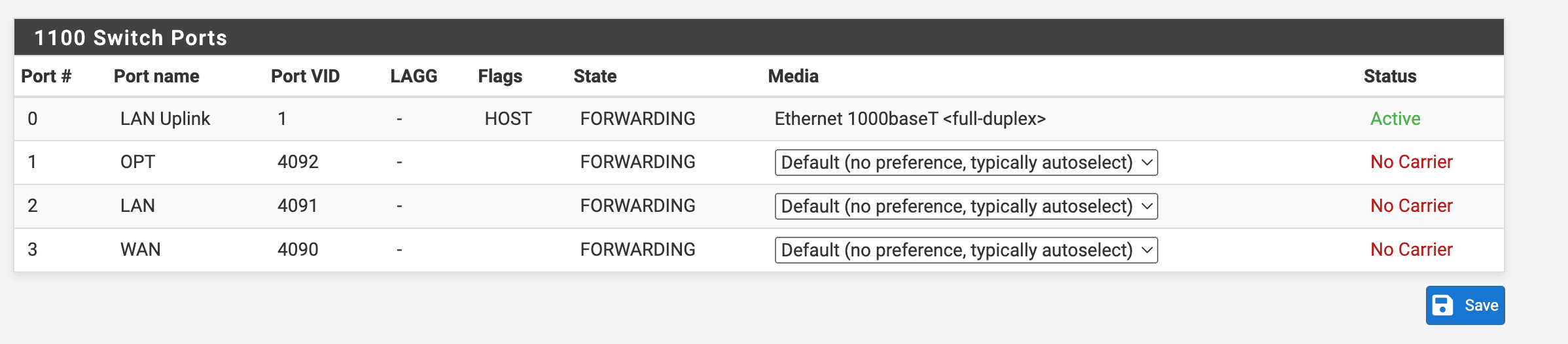Click the Port # column header
Viewport: 1568px width, 344px height.
[46, 77]
